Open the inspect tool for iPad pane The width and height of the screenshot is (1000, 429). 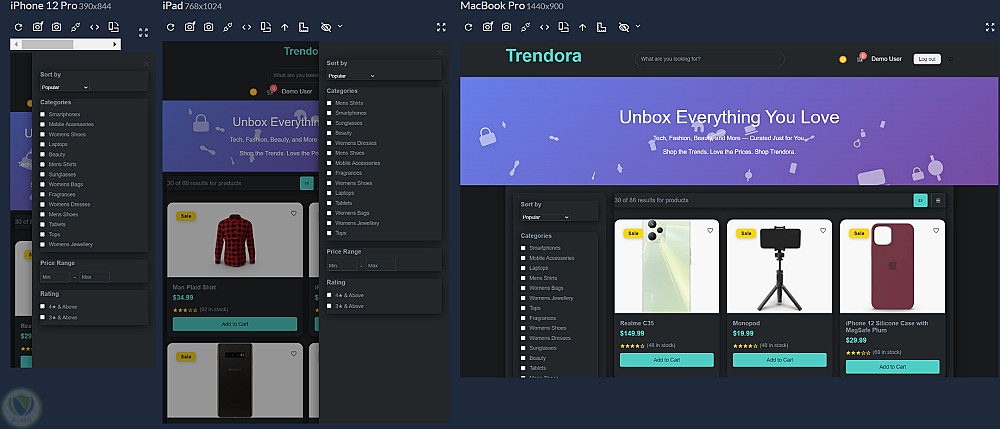(228, 27)
